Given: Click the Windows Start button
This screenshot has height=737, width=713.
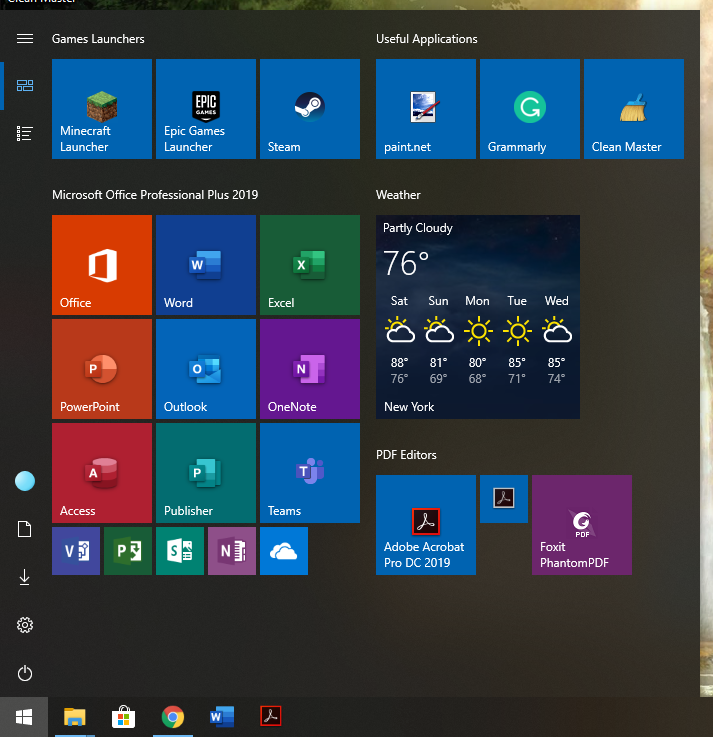Looking at the screenshot, I should [24, 717].
